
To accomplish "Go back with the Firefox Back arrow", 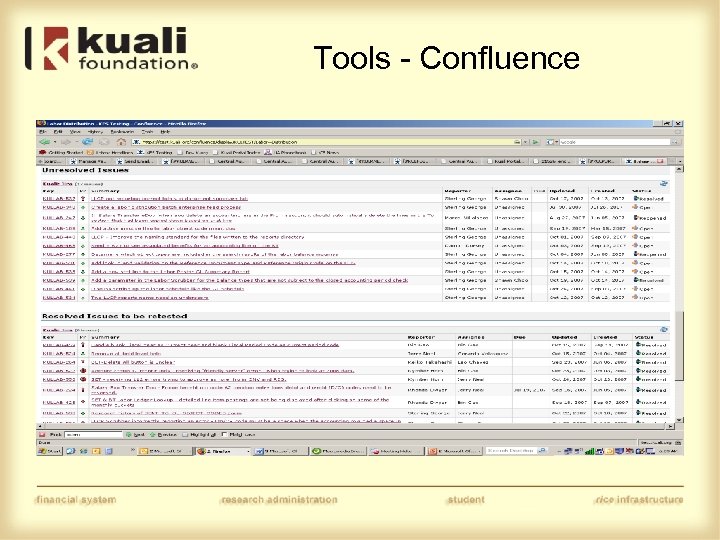I will coord(45,142).
